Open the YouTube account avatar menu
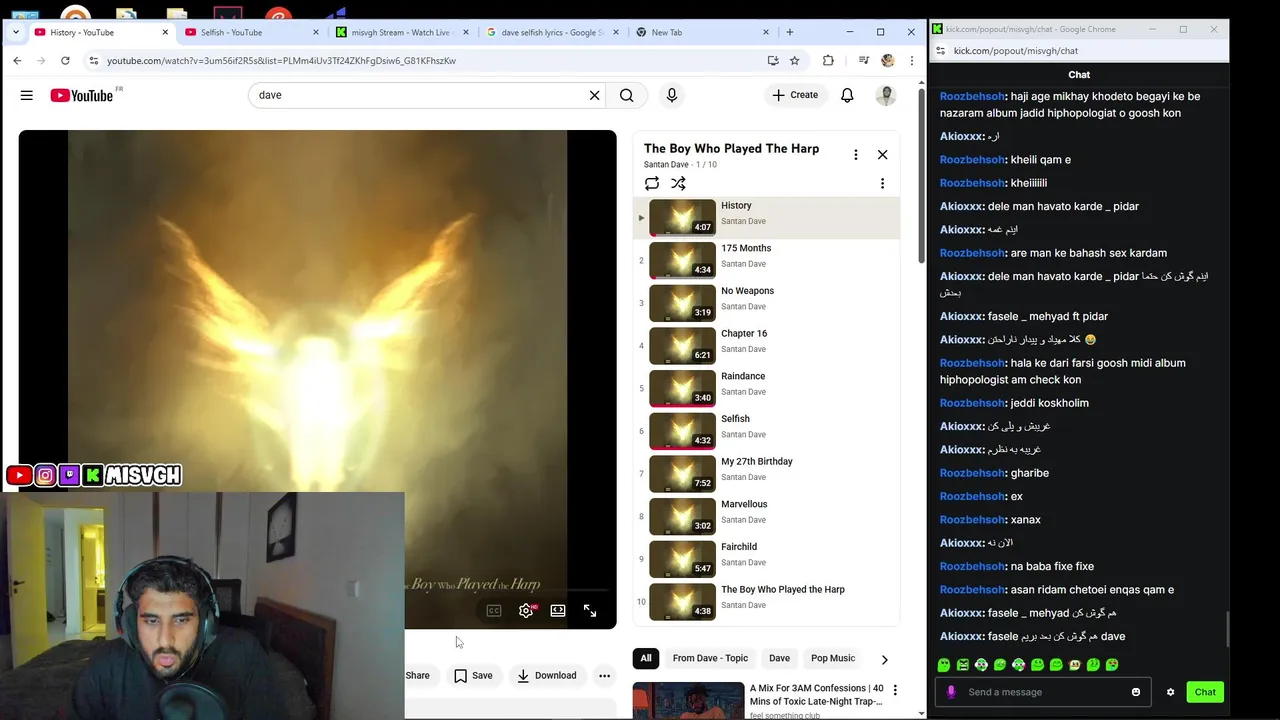 [886, 95]
